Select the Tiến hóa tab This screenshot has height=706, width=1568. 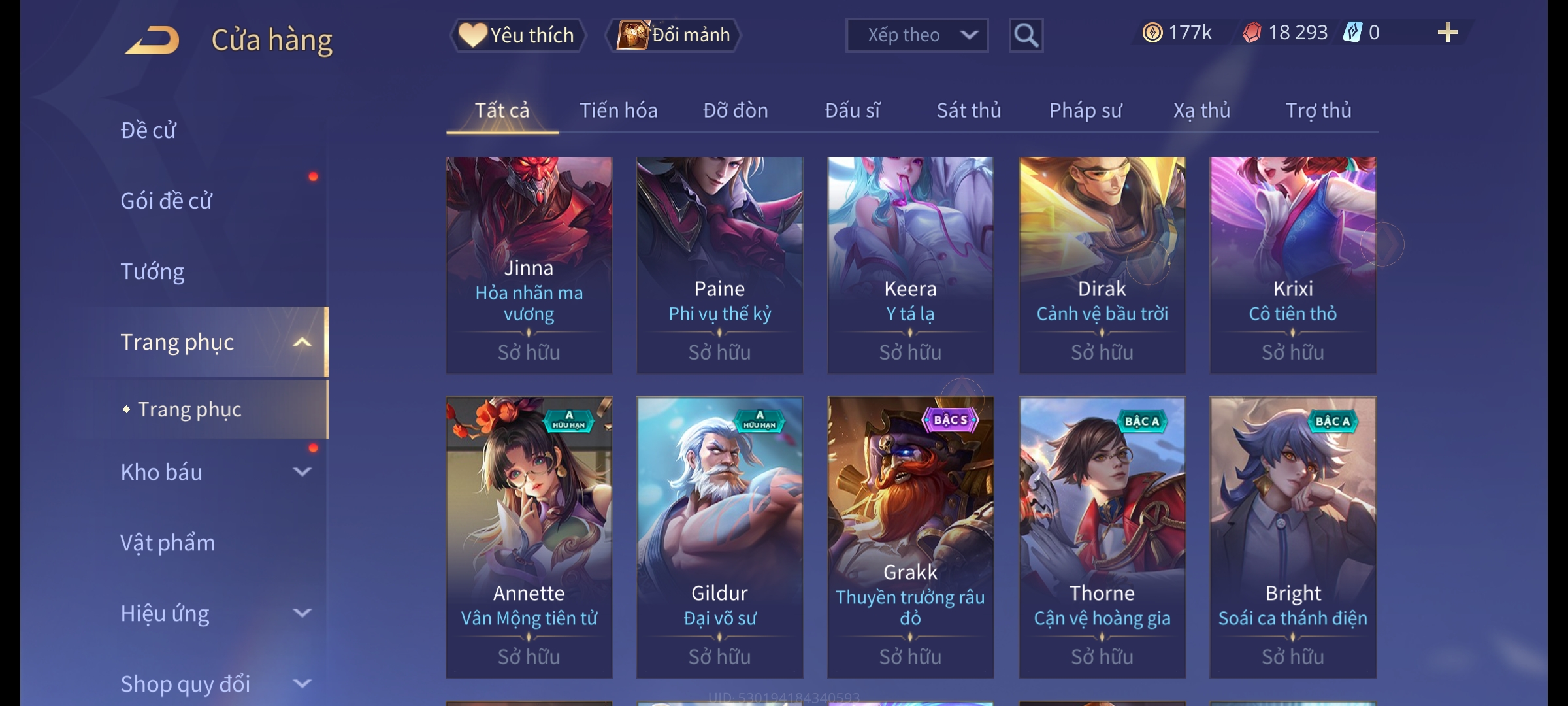coord(619,110)
